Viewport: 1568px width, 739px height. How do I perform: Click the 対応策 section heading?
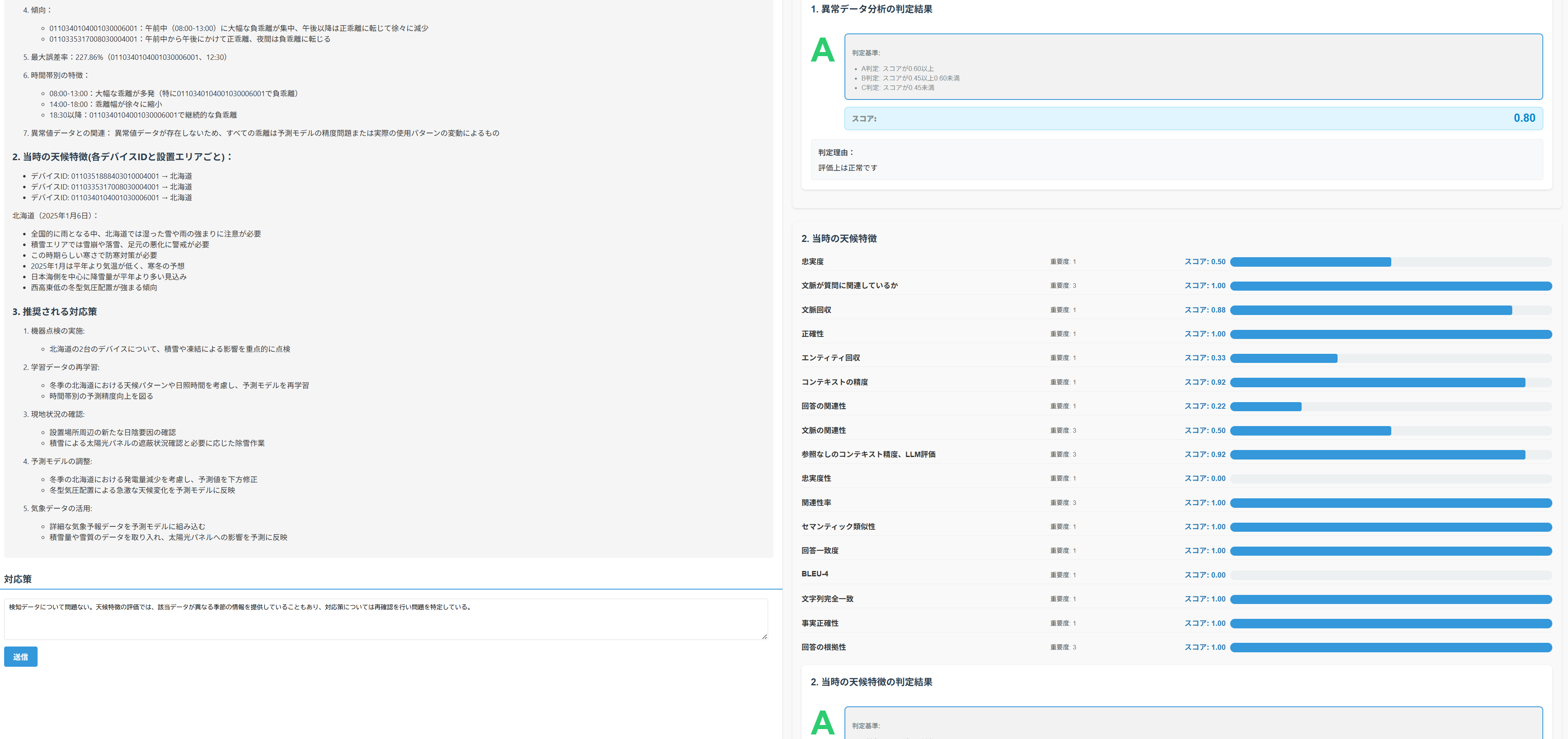pos(18,579)
